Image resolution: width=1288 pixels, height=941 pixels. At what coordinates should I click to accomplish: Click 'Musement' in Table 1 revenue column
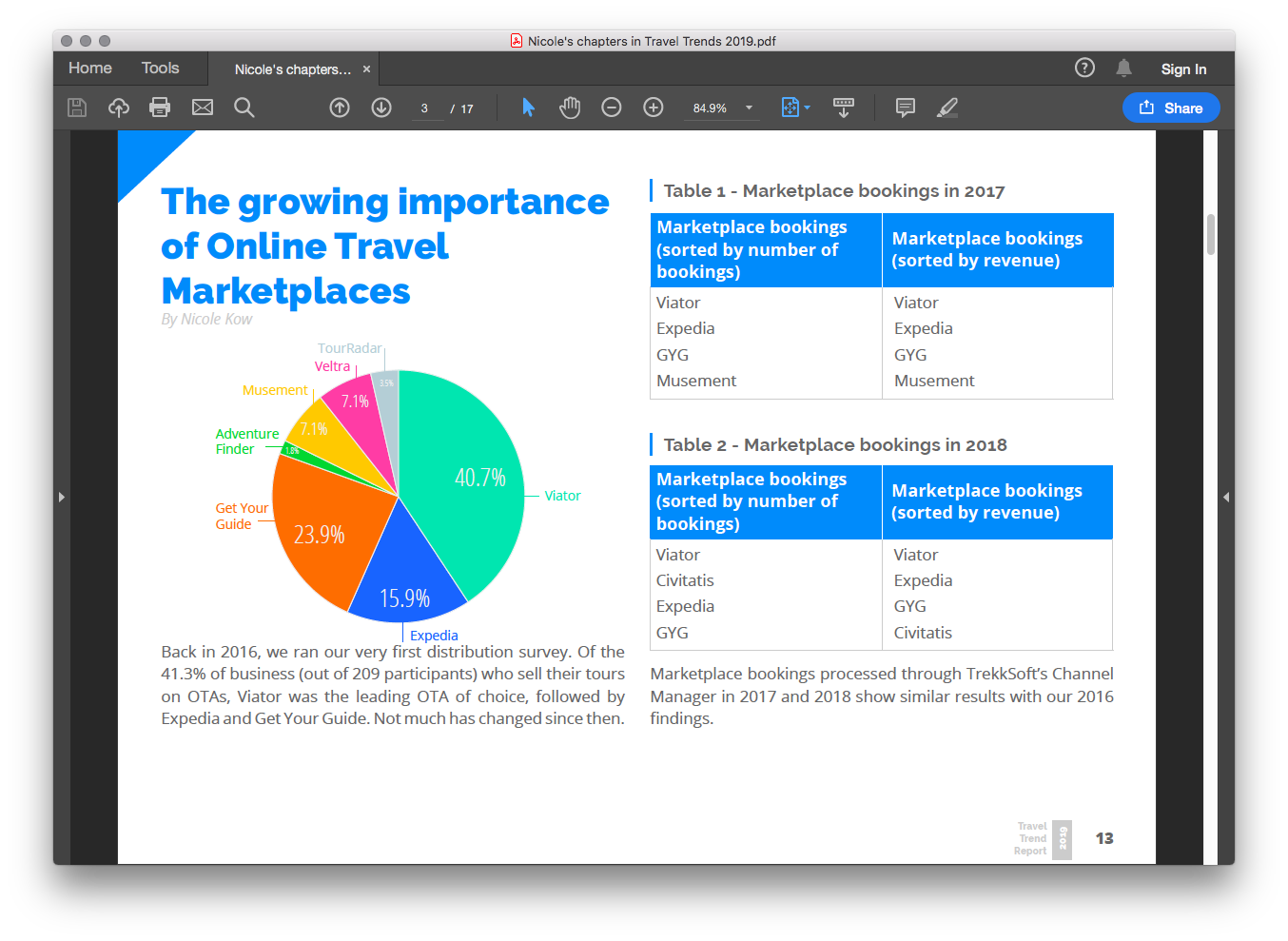coord(934,381)
